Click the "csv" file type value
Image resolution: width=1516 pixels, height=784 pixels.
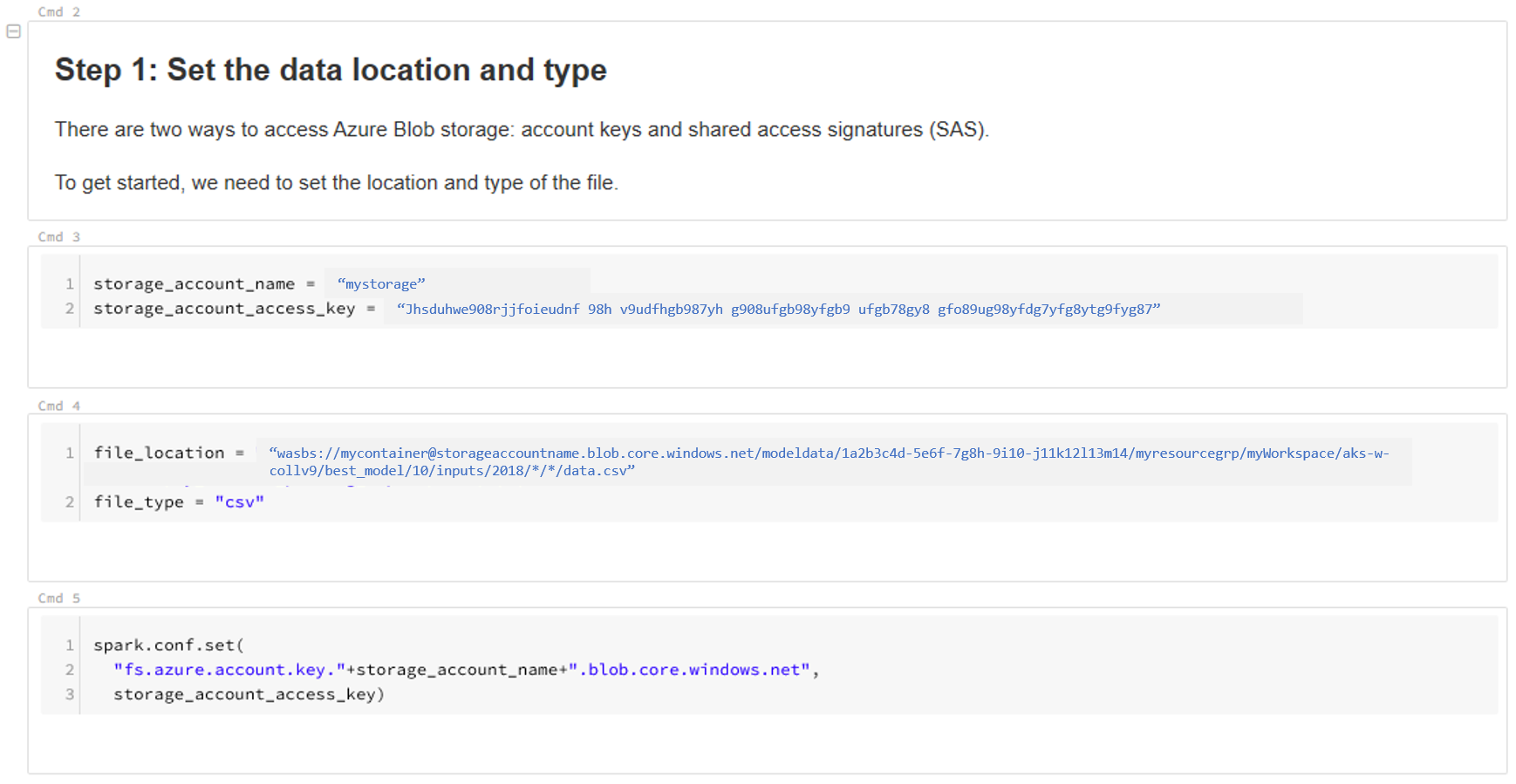pyautogui.click(x=239, y=502)
